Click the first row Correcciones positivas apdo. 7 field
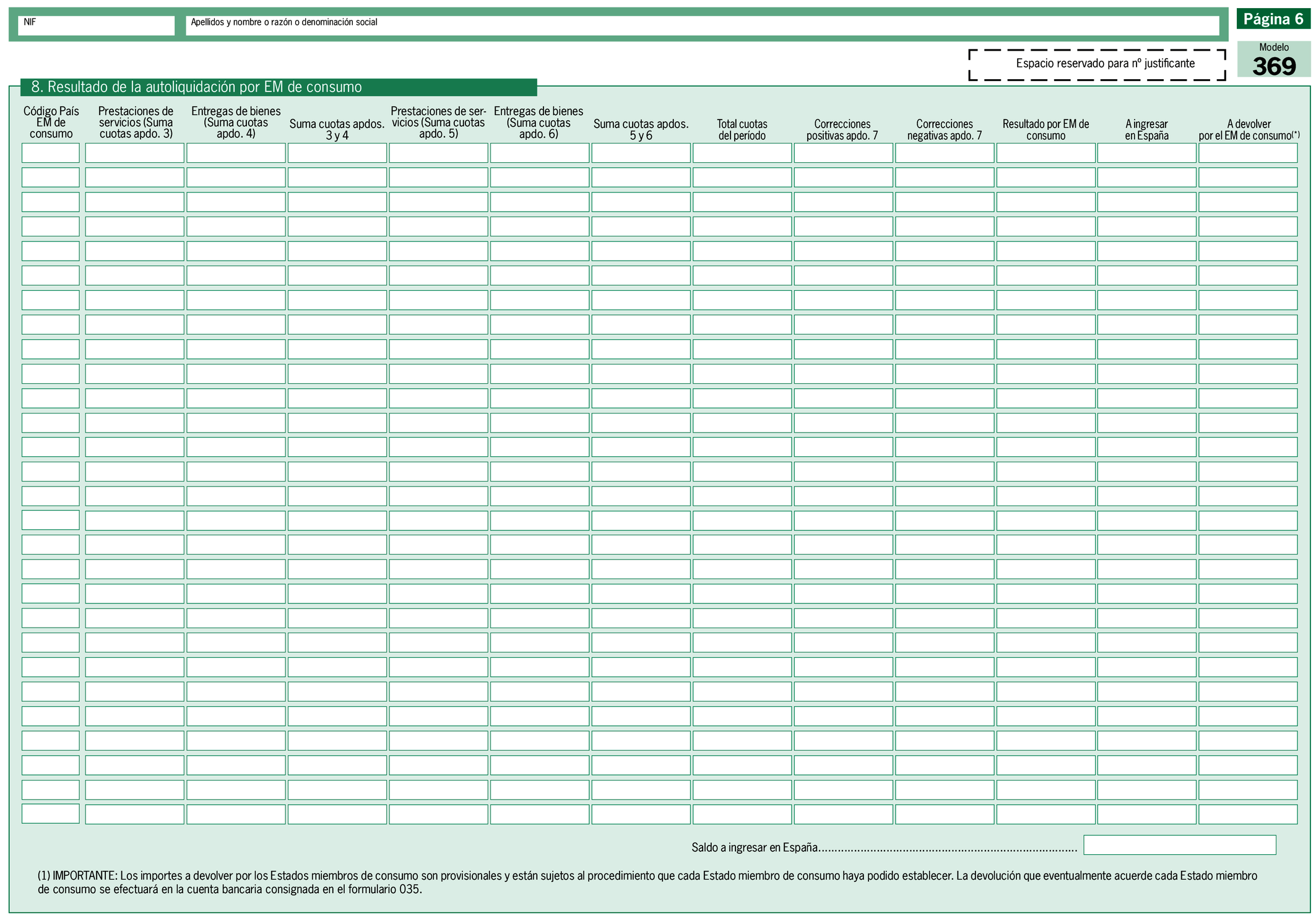 click(843, 153)
